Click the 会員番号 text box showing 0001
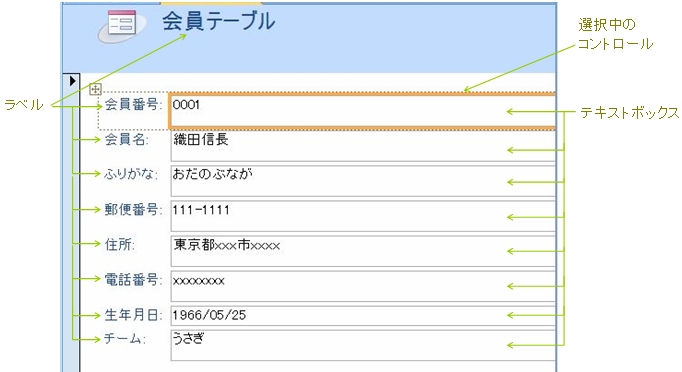 tap(363, 111)
